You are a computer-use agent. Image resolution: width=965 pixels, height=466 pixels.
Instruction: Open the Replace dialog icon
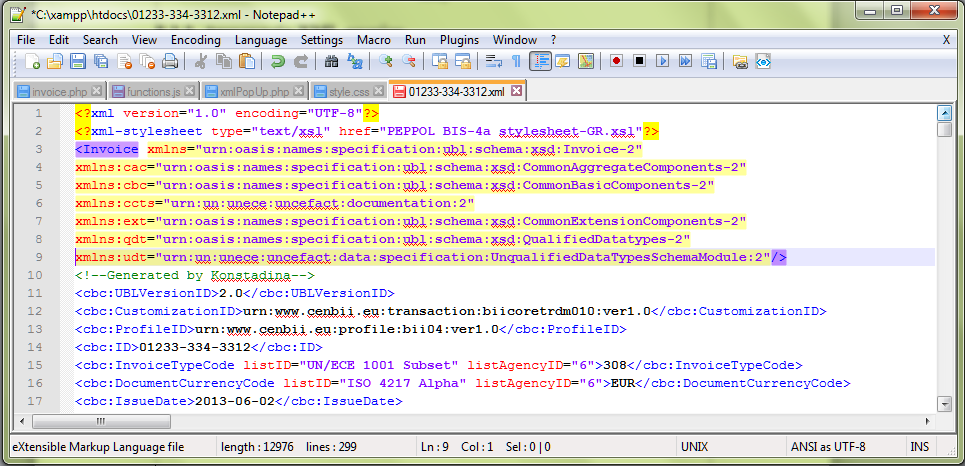tap(354, 62)
